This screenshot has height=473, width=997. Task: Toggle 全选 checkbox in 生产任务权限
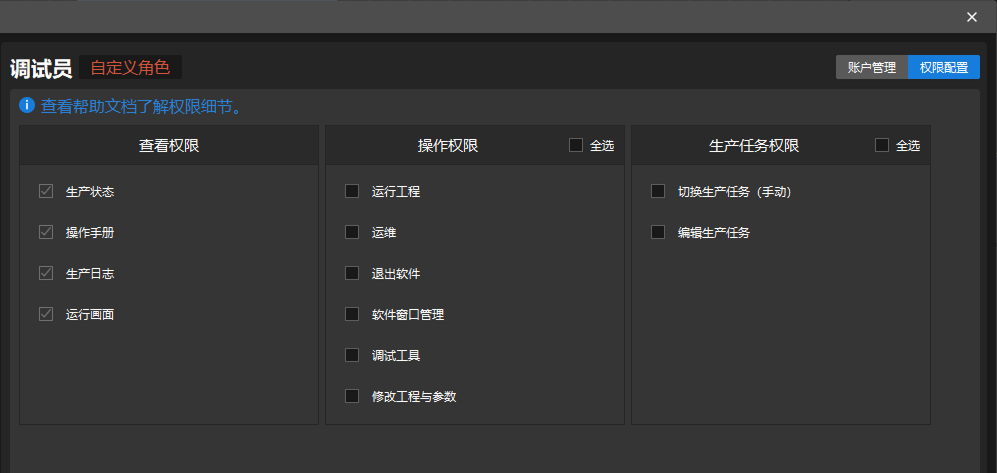tap(882, 145)
